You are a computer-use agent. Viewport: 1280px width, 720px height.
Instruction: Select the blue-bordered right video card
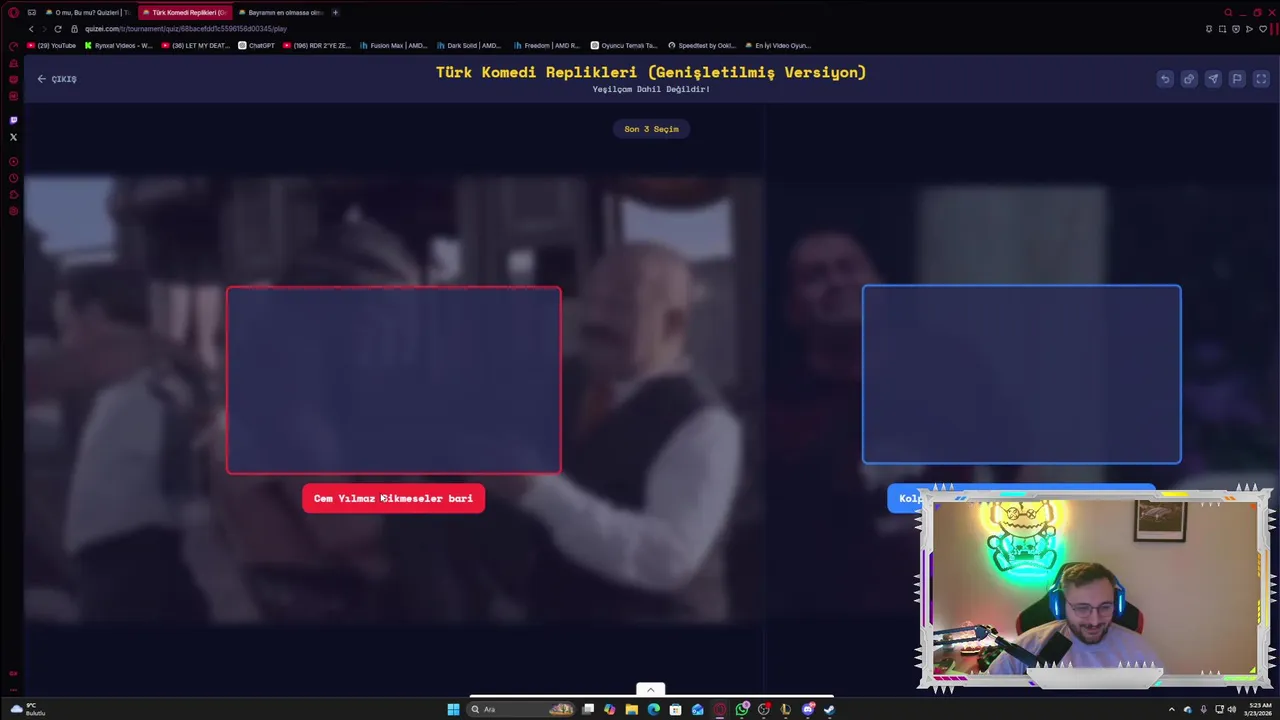pos(1021,374)
